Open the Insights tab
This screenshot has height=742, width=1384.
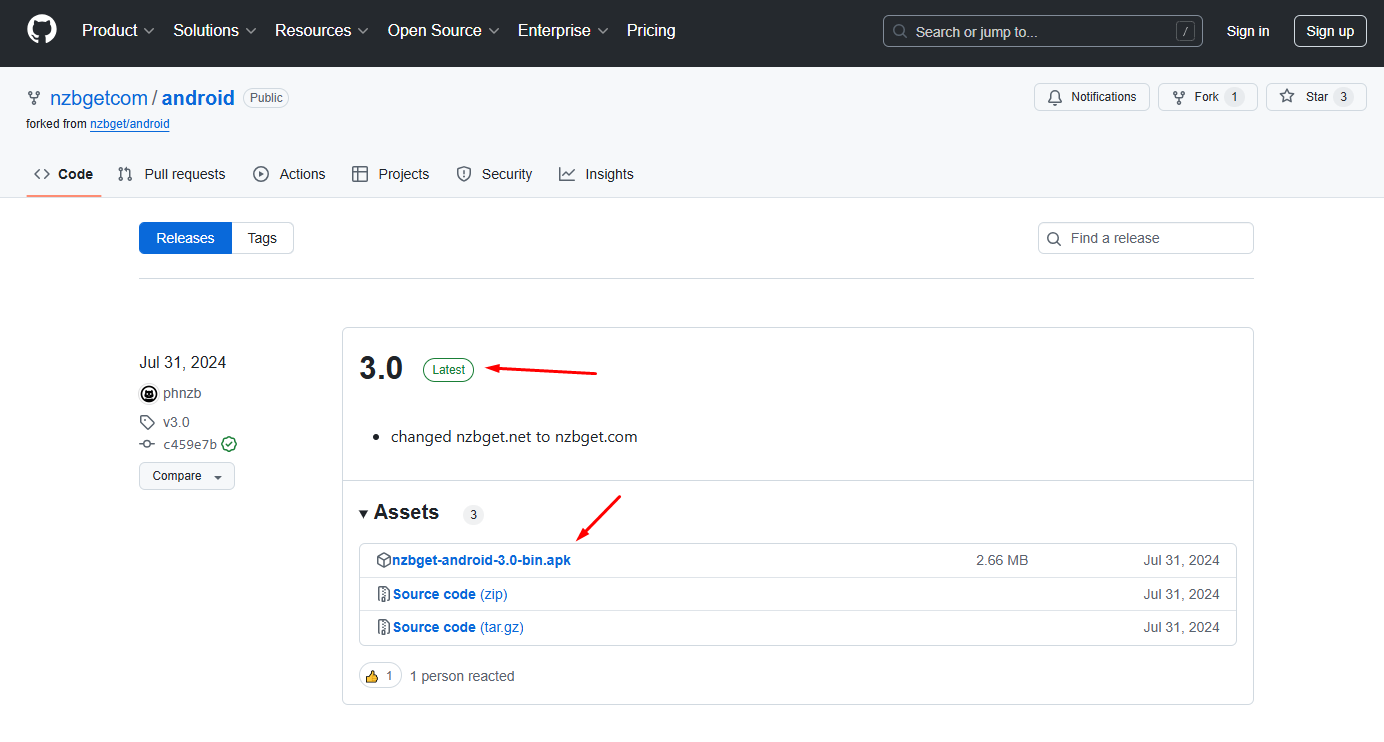coord(596,174)
